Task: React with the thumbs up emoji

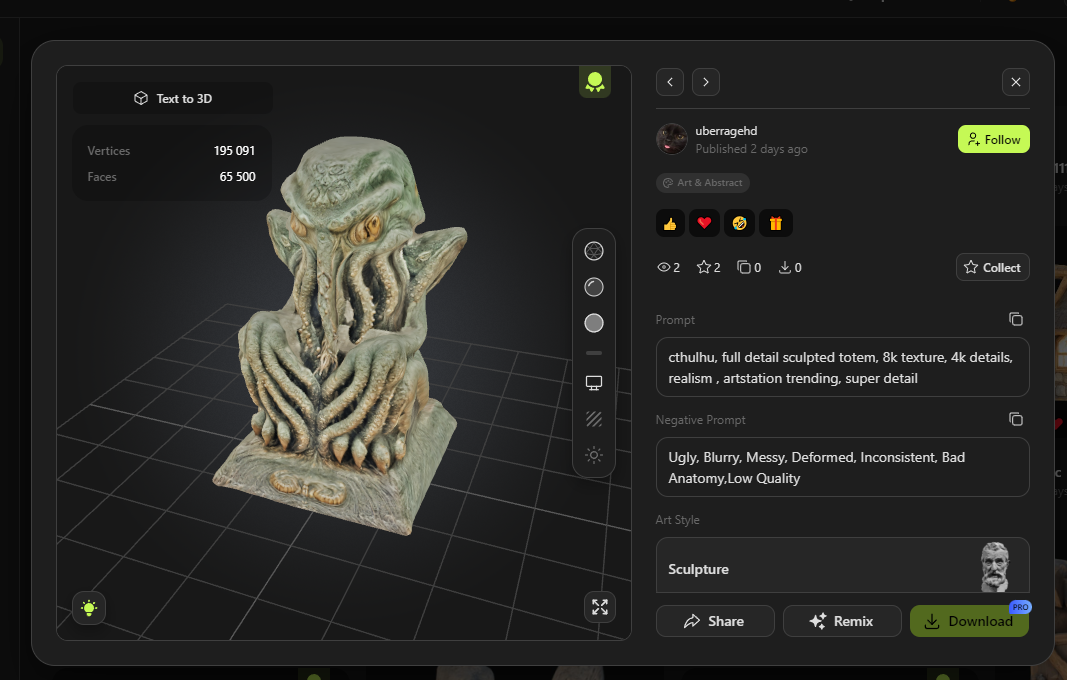Action: tap(670, 223)
